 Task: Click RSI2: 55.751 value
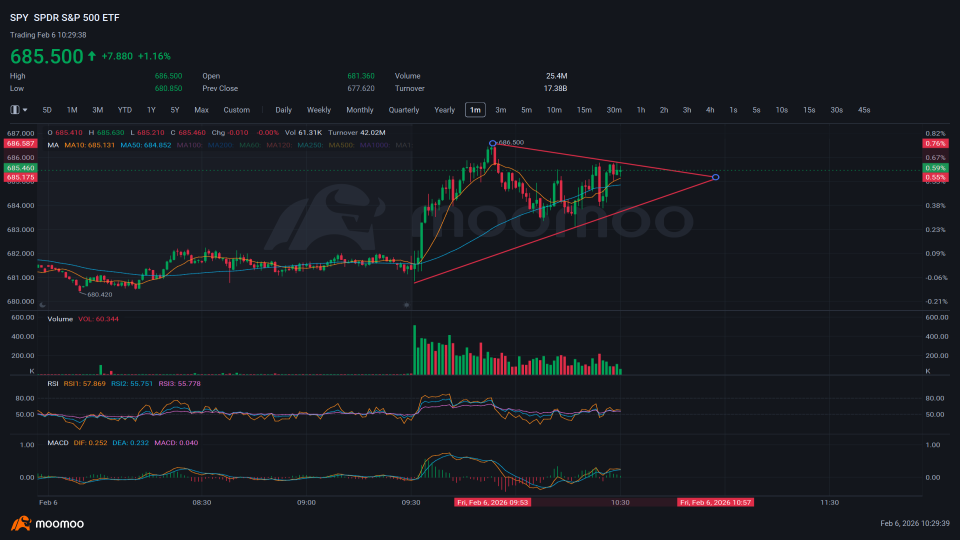click(132, 384)
